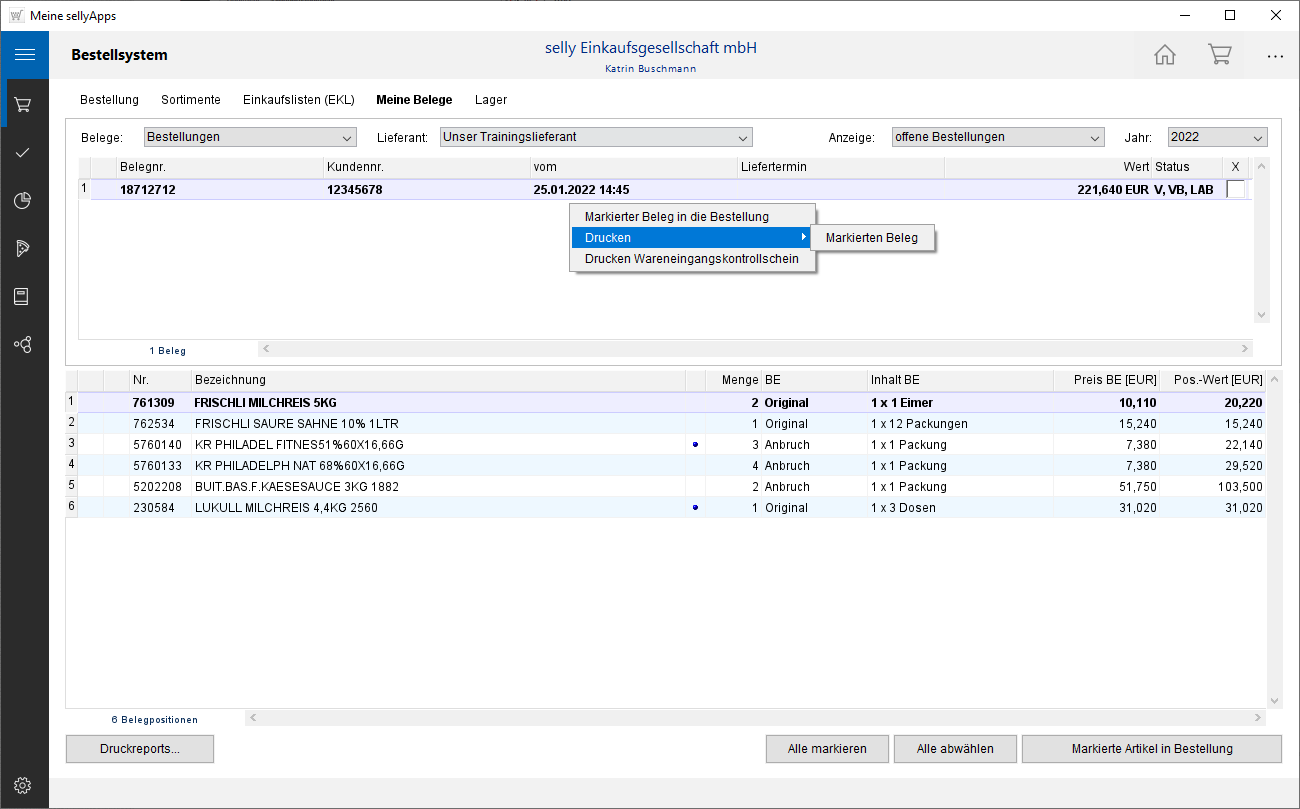
Task: Open the hamburger menu in the sidebar
Action: click(x=24, y=54)
